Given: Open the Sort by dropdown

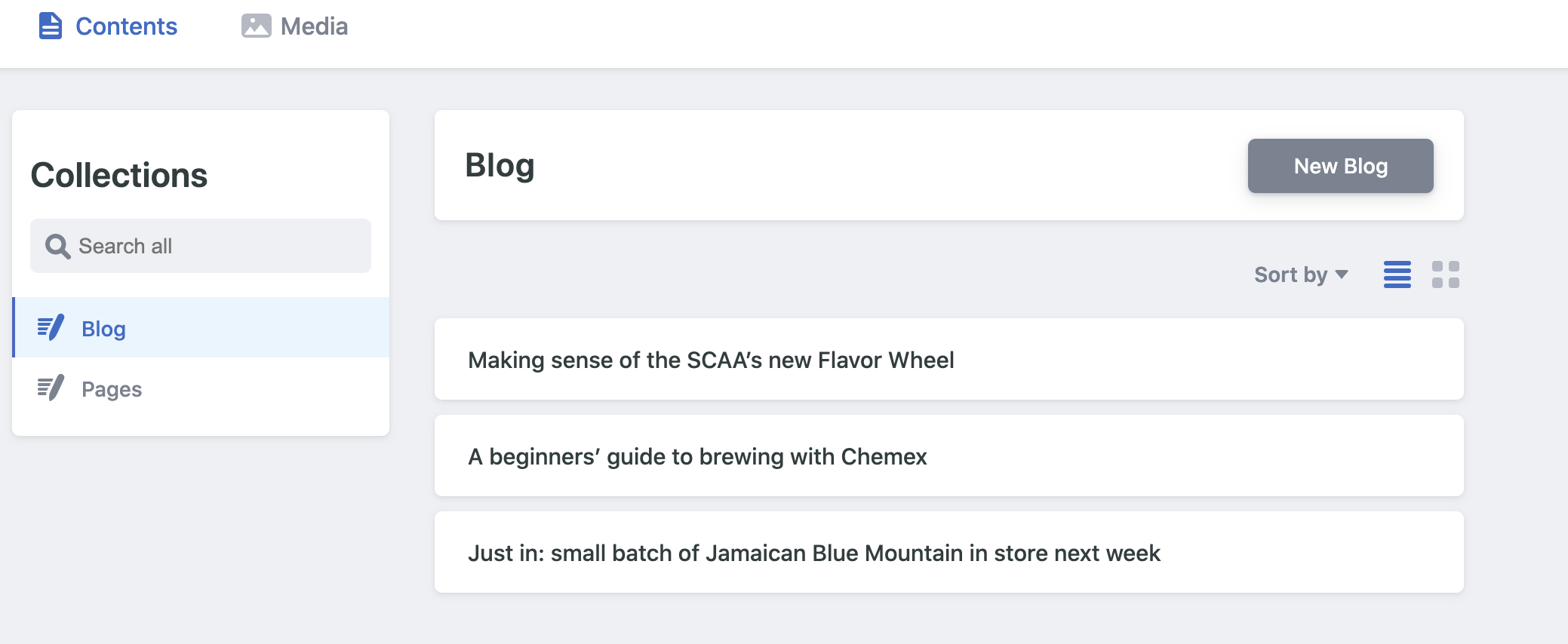Looking at the screenshot, I should (1301, 274).
